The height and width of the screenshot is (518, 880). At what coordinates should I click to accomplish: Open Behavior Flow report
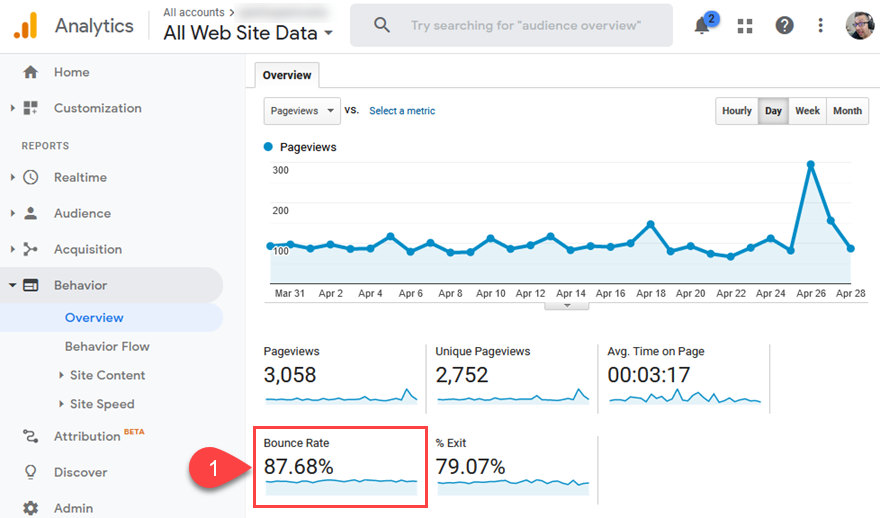[x=107, y=346]
